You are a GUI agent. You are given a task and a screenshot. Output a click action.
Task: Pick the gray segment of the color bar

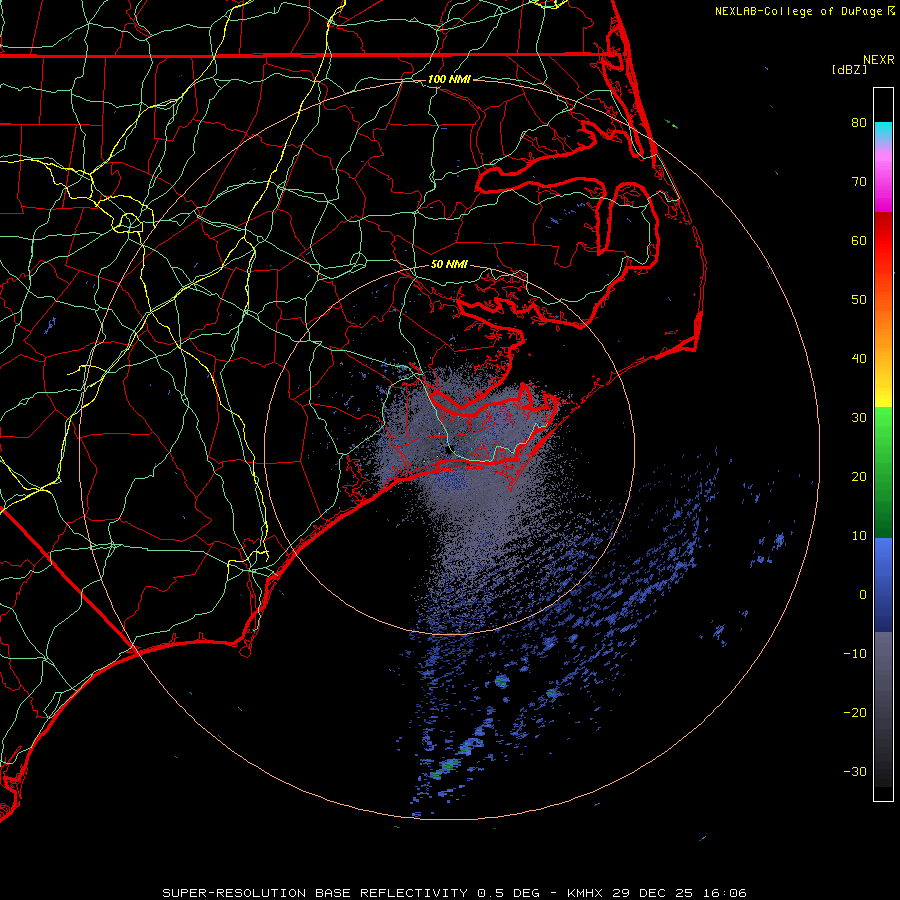(883, 709)
